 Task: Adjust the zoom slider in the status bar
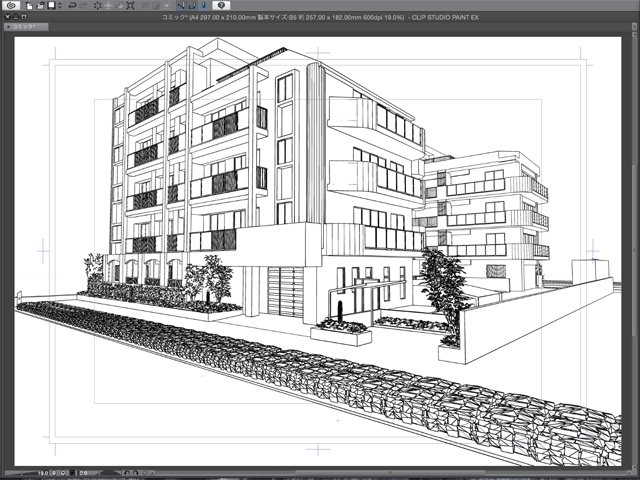pos(20,473)
